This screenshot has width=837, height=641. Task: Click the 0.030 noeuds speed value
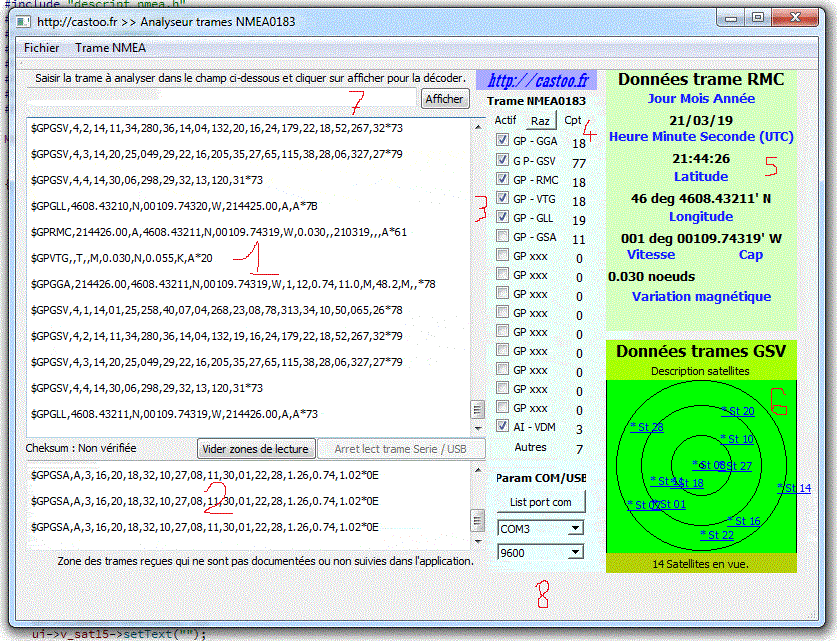[651, 276]
